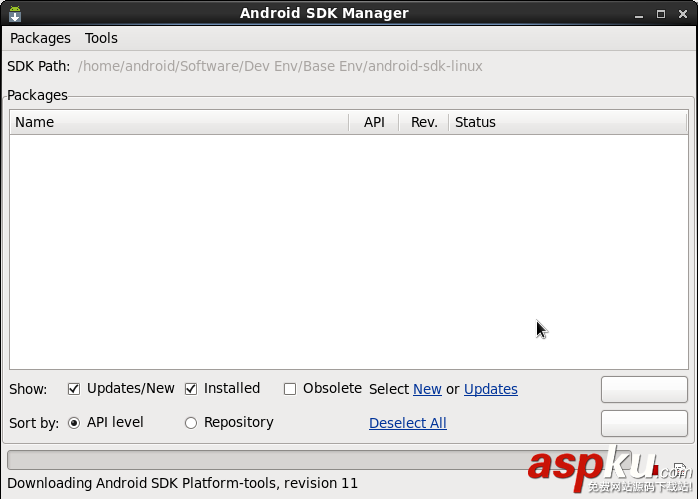Uncheck the Installed checkbox
This screenshot has height=499, width=698.
pyautogui.click(x=191, y=389)
